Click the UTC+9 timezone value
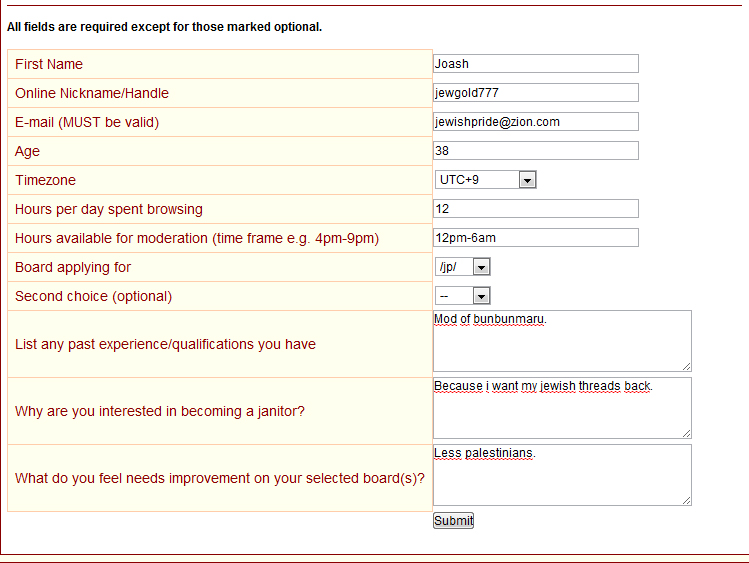This screenshot has width=749, height=563. coord(459,180)
